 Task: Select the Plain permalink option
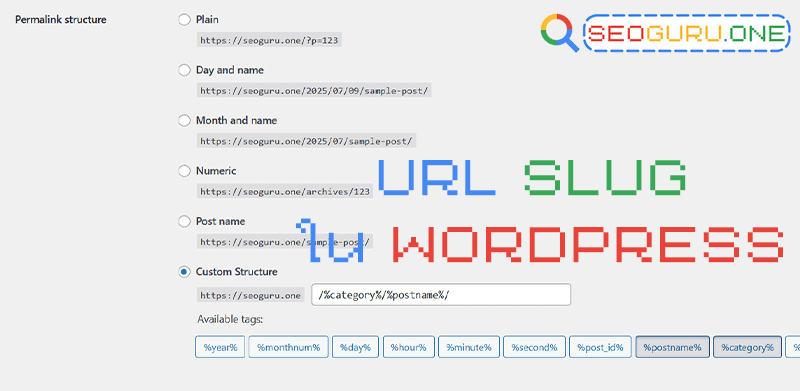[184, 20]
